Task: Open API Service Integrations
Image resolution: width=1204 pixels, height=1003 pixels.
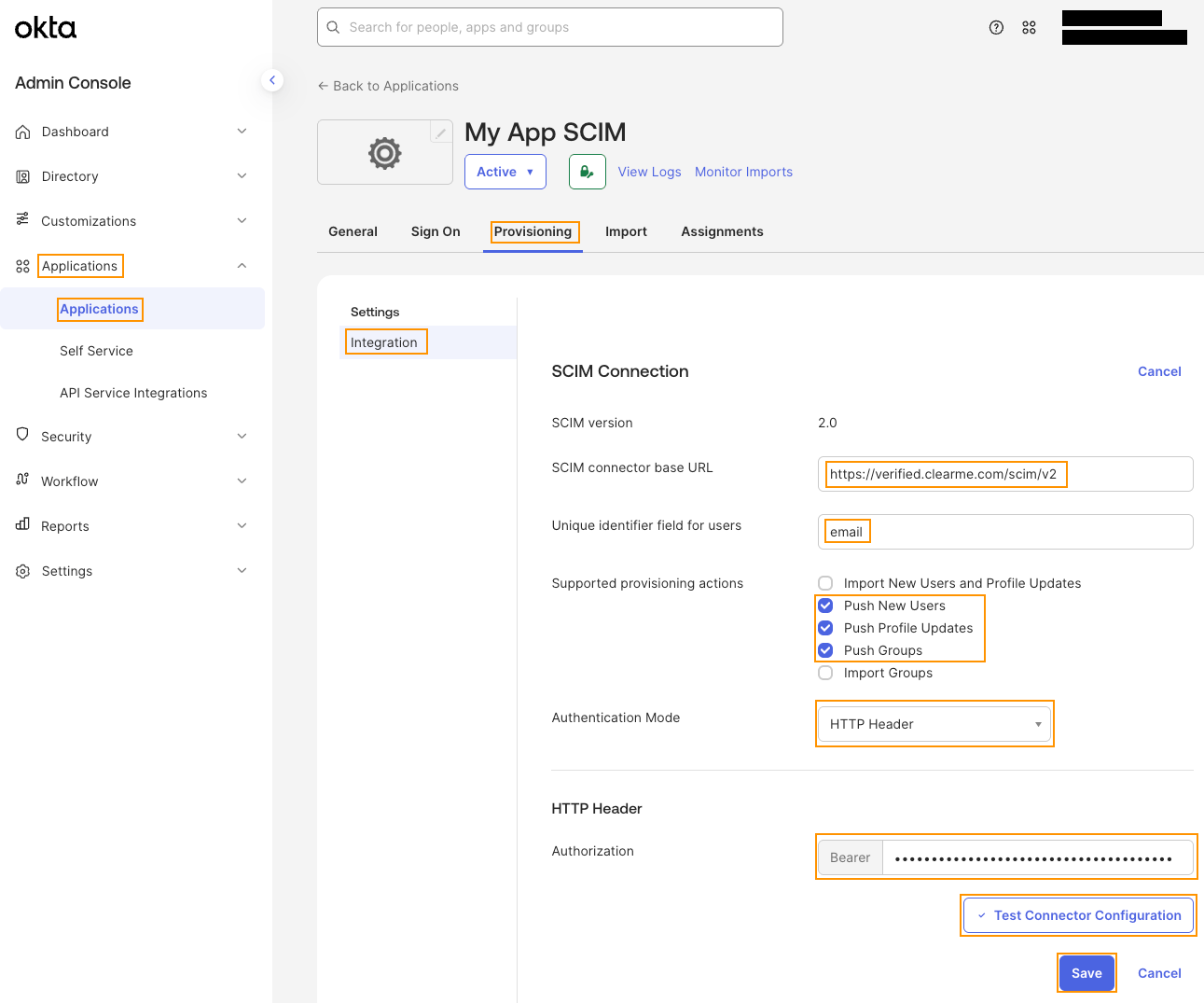Action: click(133, 393)
